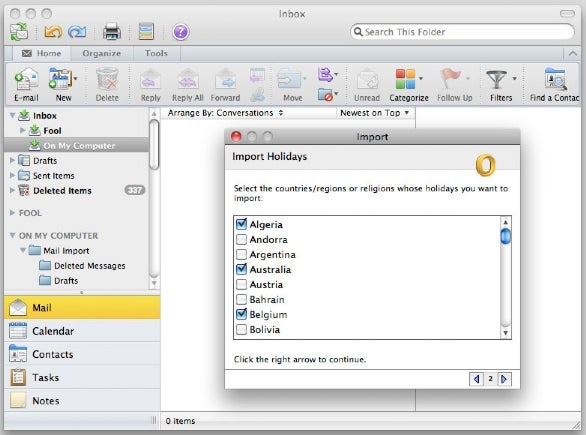Click the left arrow to go back
Viewport: 586px width, 435px height.
pyautogui.click(x=476, y=379)
